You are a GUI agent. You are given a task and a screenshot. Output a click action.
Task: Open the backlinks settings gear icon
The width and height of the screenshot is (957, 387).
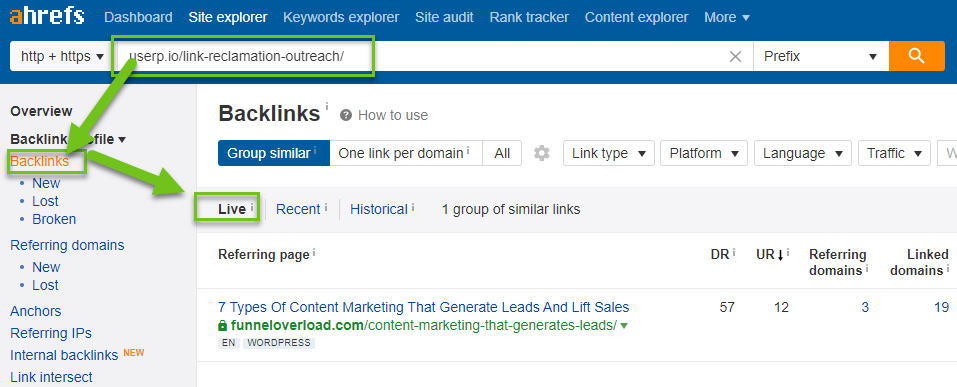[x=542, y=153]
